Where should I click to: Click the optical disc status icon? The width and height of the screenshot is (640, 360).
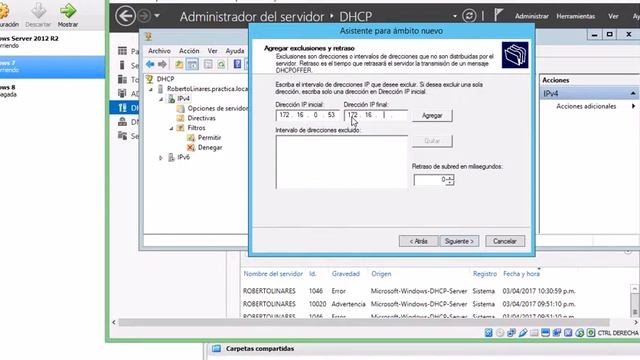500,333
